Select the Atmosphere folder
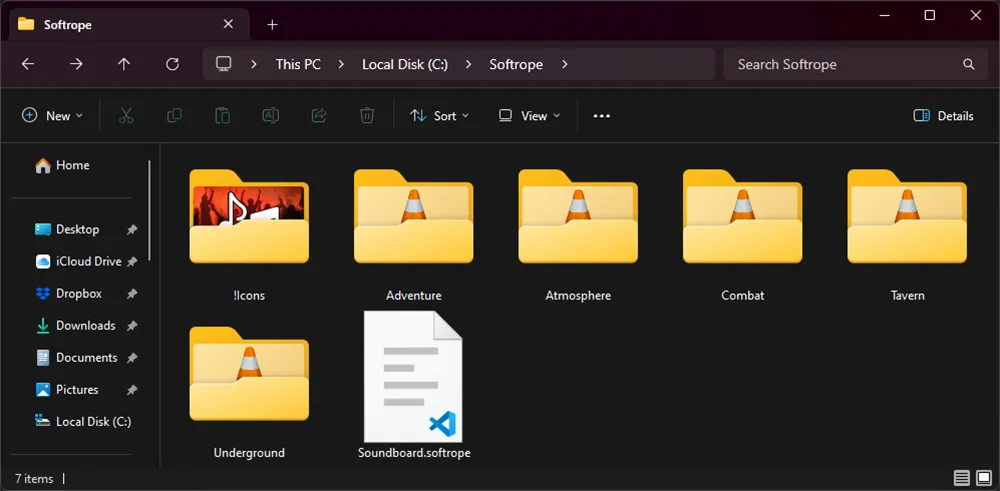 [578, 235]
